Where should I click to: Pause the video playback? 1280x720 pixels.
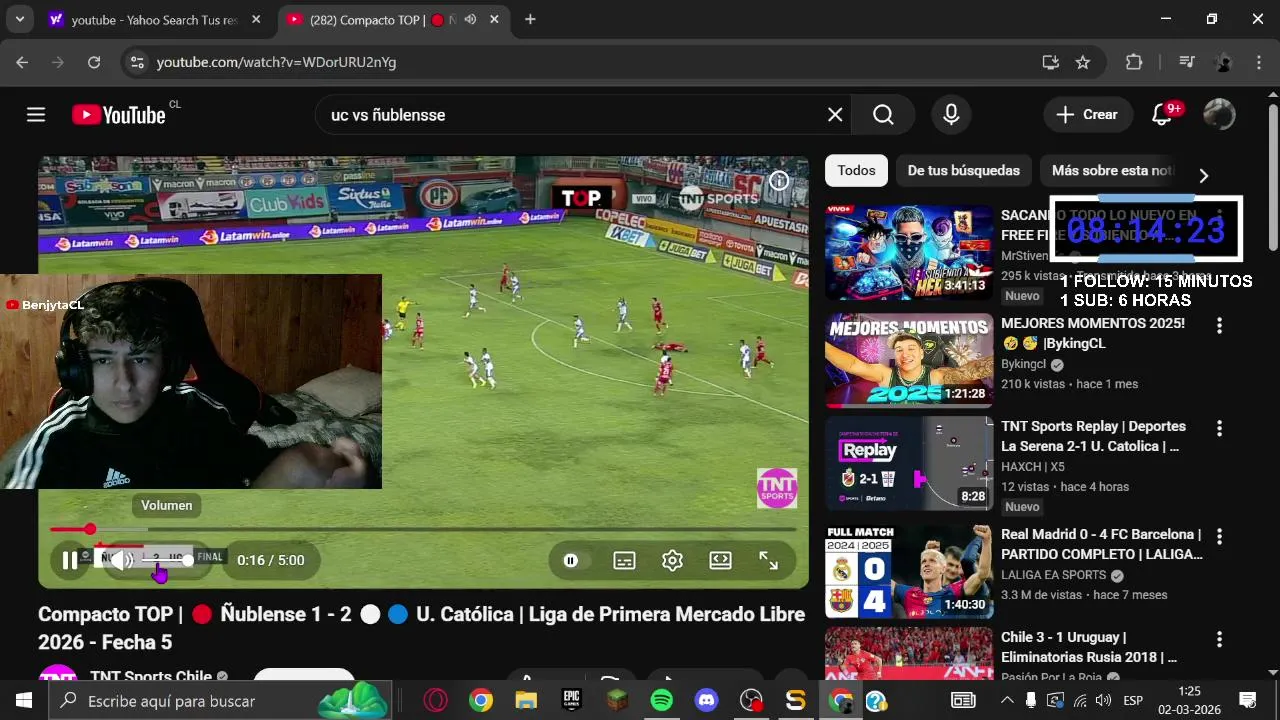pos(70,560)
